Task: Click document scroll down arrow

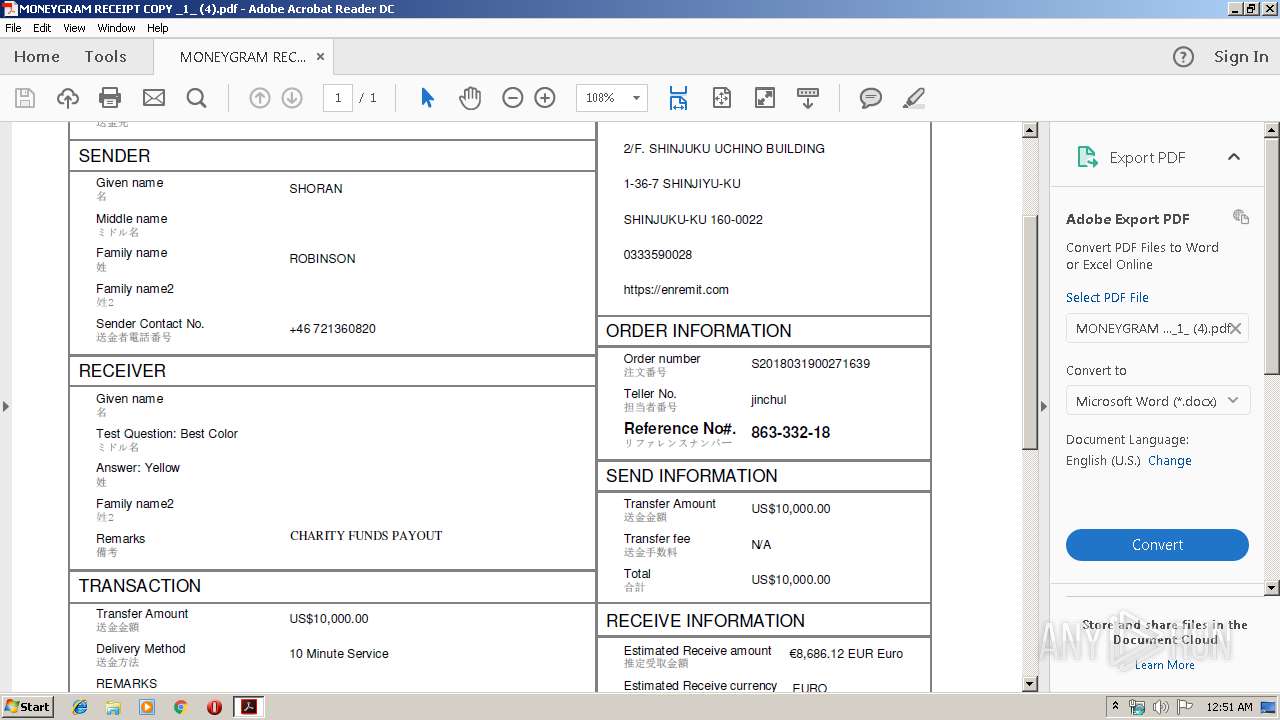Action: click(x=1030, y=684)
